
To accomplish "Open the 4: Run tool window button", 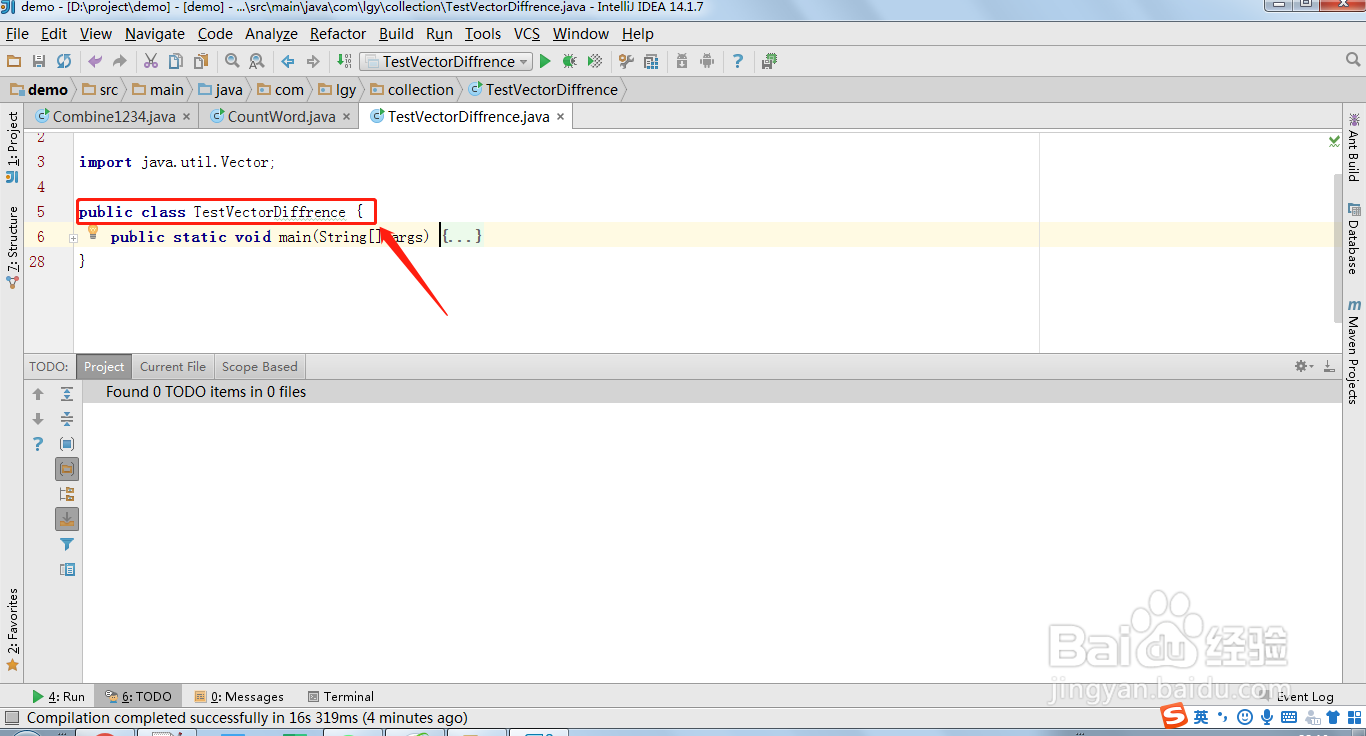I will click(x=58, y=696).
